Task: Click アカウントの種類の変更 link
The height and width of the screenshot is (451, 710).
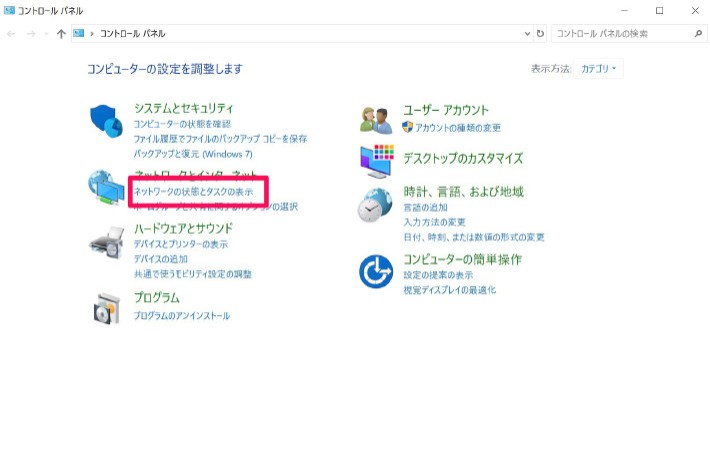Action: 458,128
